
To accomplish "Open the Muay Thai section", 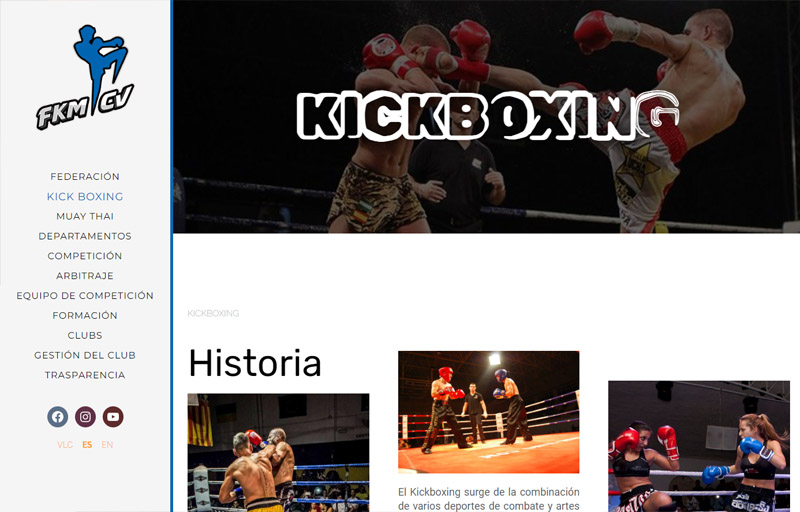I will click(85, 216).
